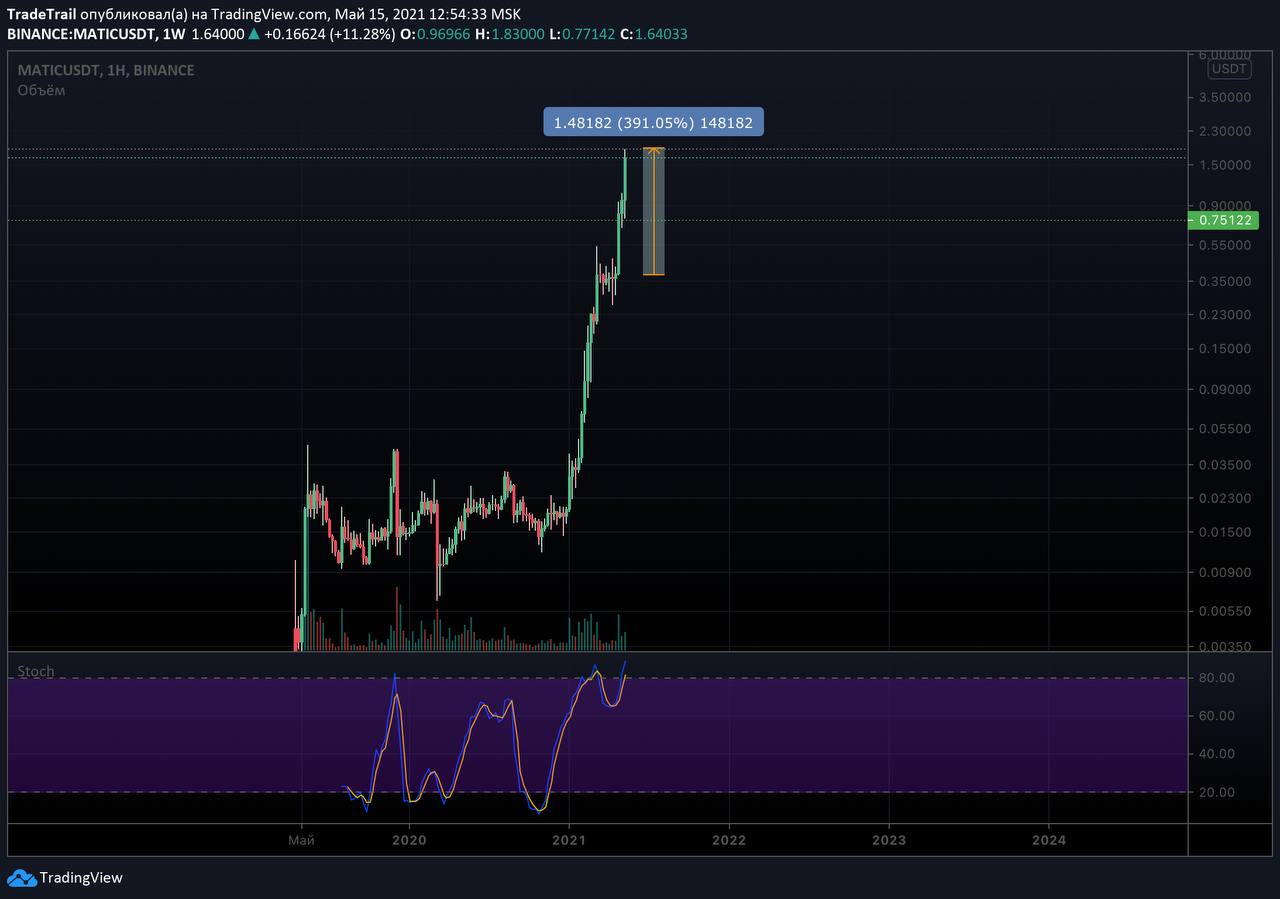Click the 2023 label on time axis
The height and width of the screenshot is (899, 1280).
[889, 840]
